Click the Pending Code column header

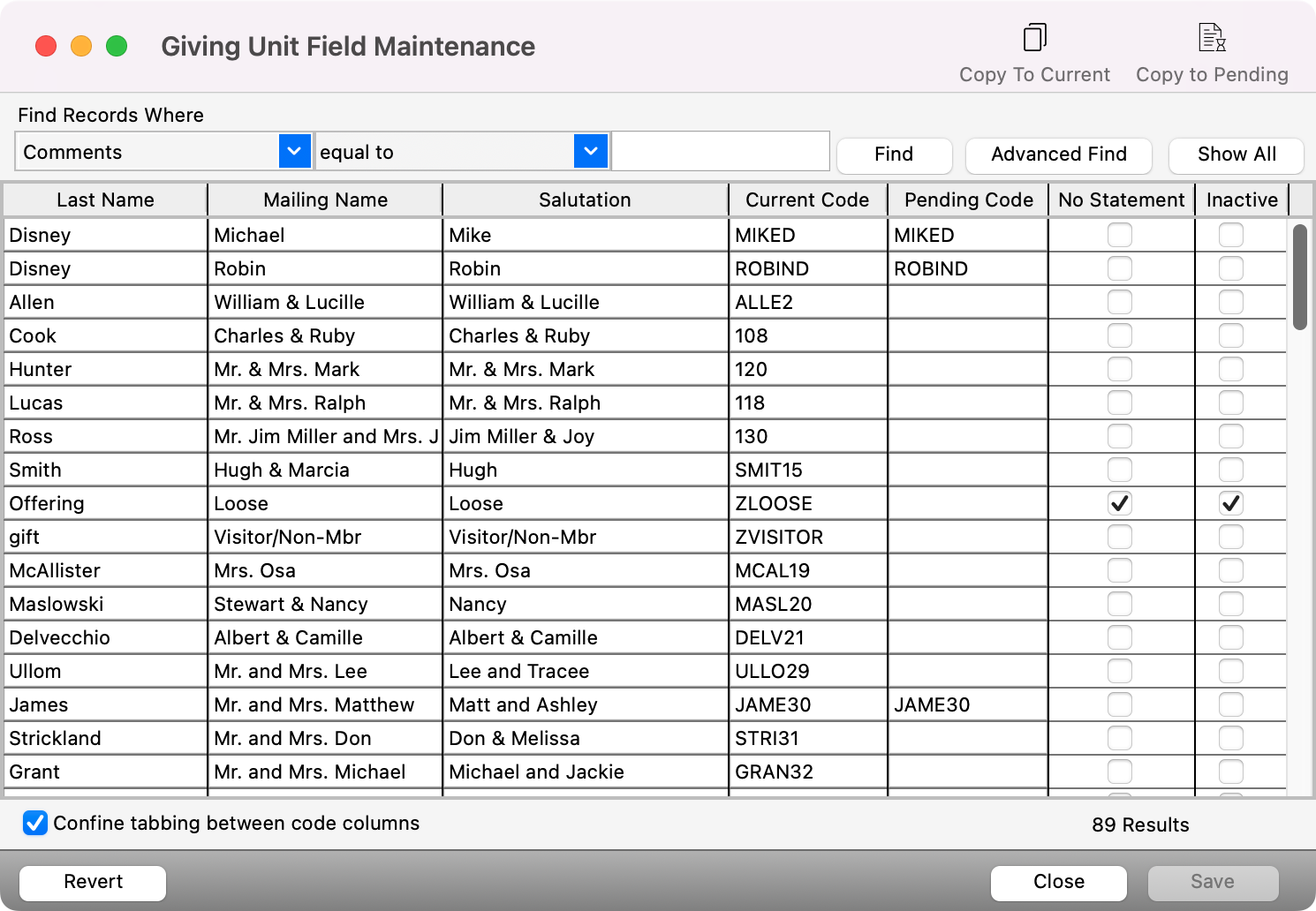click(968, 200)
